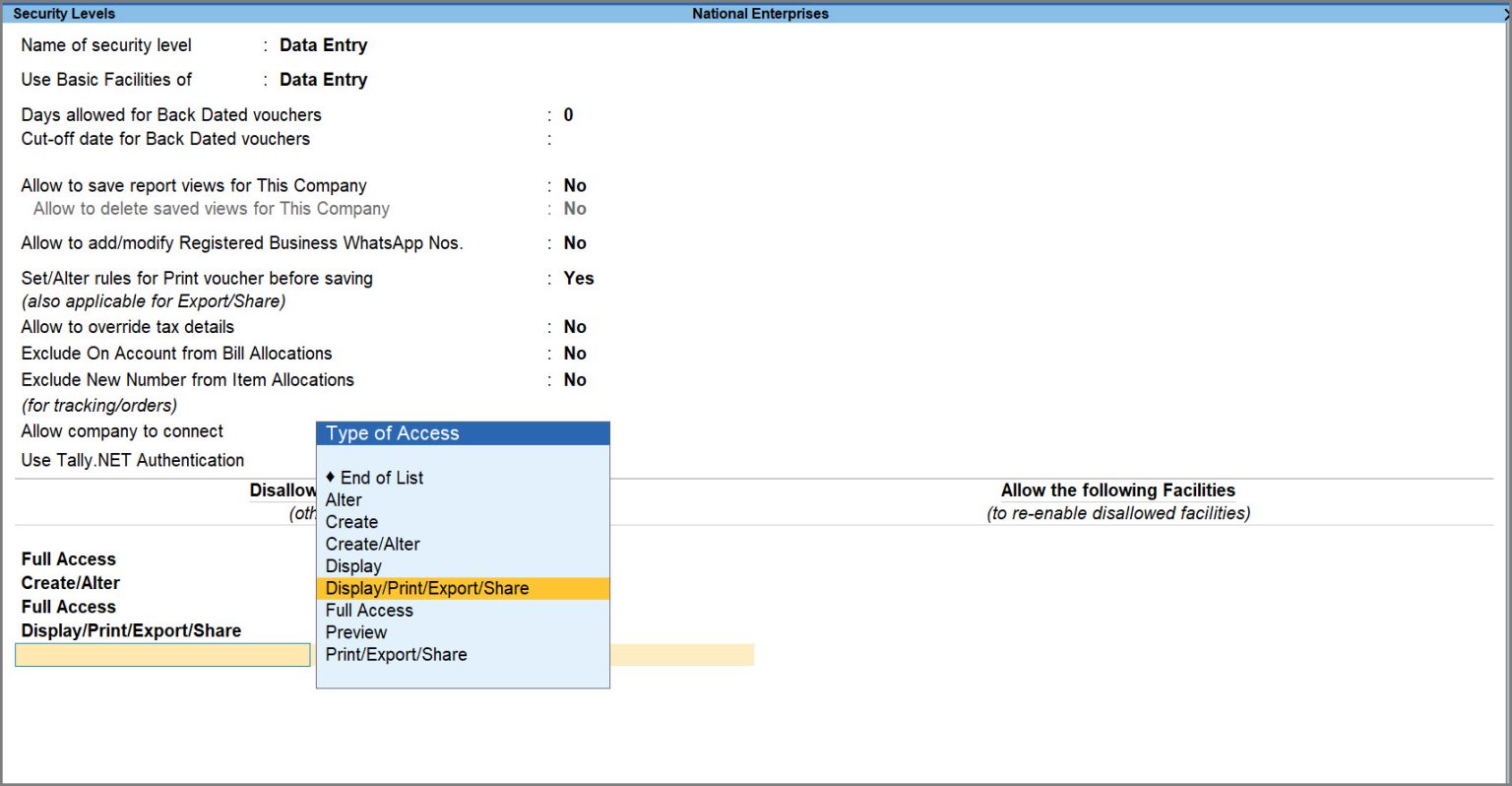Disable "Set/Alter rules for Print voucher"
1512x786 pixels.
point(578,279)
